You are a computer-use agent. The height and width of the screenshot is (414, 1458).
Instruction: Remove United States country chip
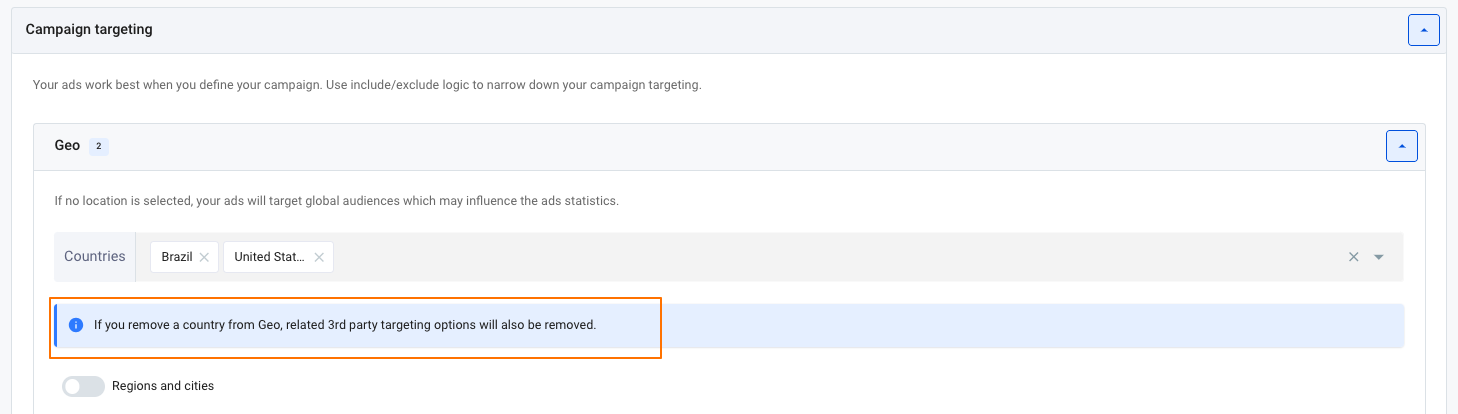[x=319, y=257]
